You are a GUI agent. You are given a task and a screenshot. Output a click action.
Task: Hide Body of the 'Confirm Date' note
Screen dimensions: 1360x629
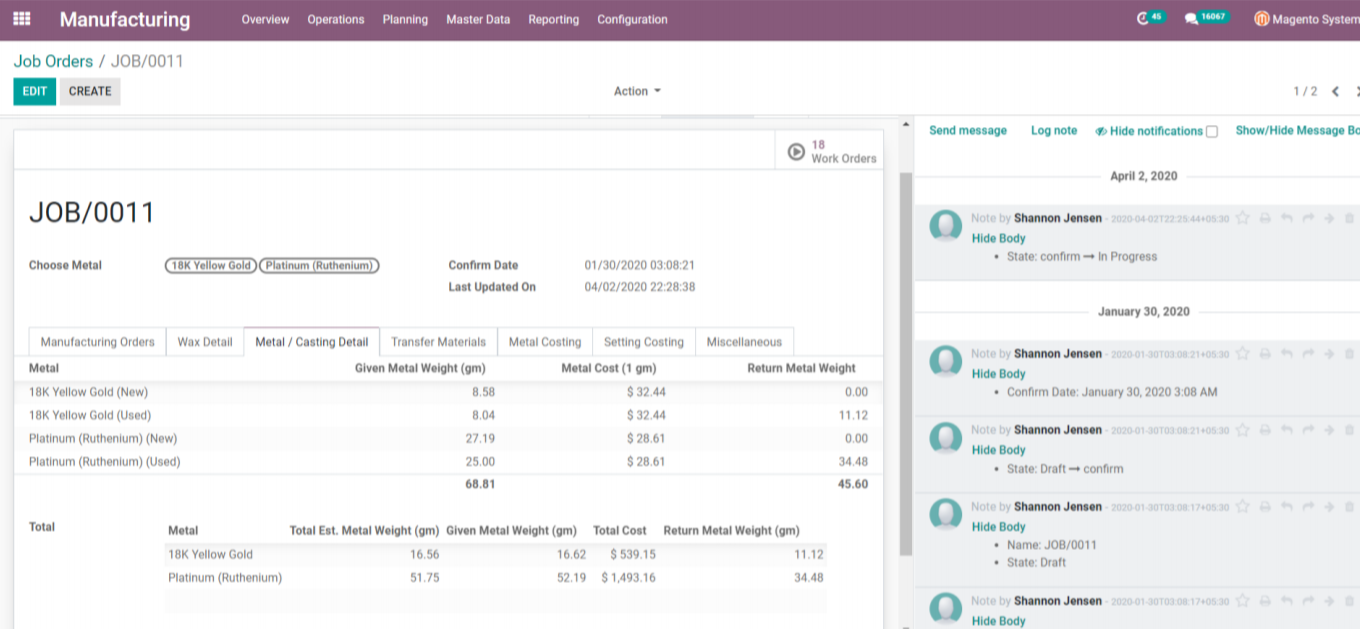[999, 374]
